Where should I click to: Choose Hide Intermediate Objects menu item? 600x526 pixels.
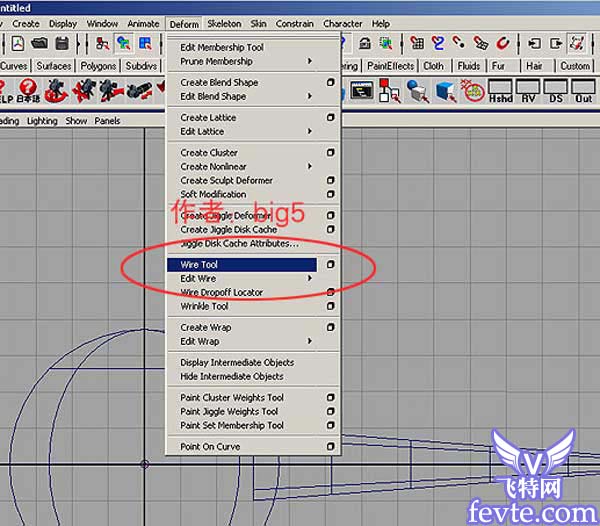tap(232, 376)
